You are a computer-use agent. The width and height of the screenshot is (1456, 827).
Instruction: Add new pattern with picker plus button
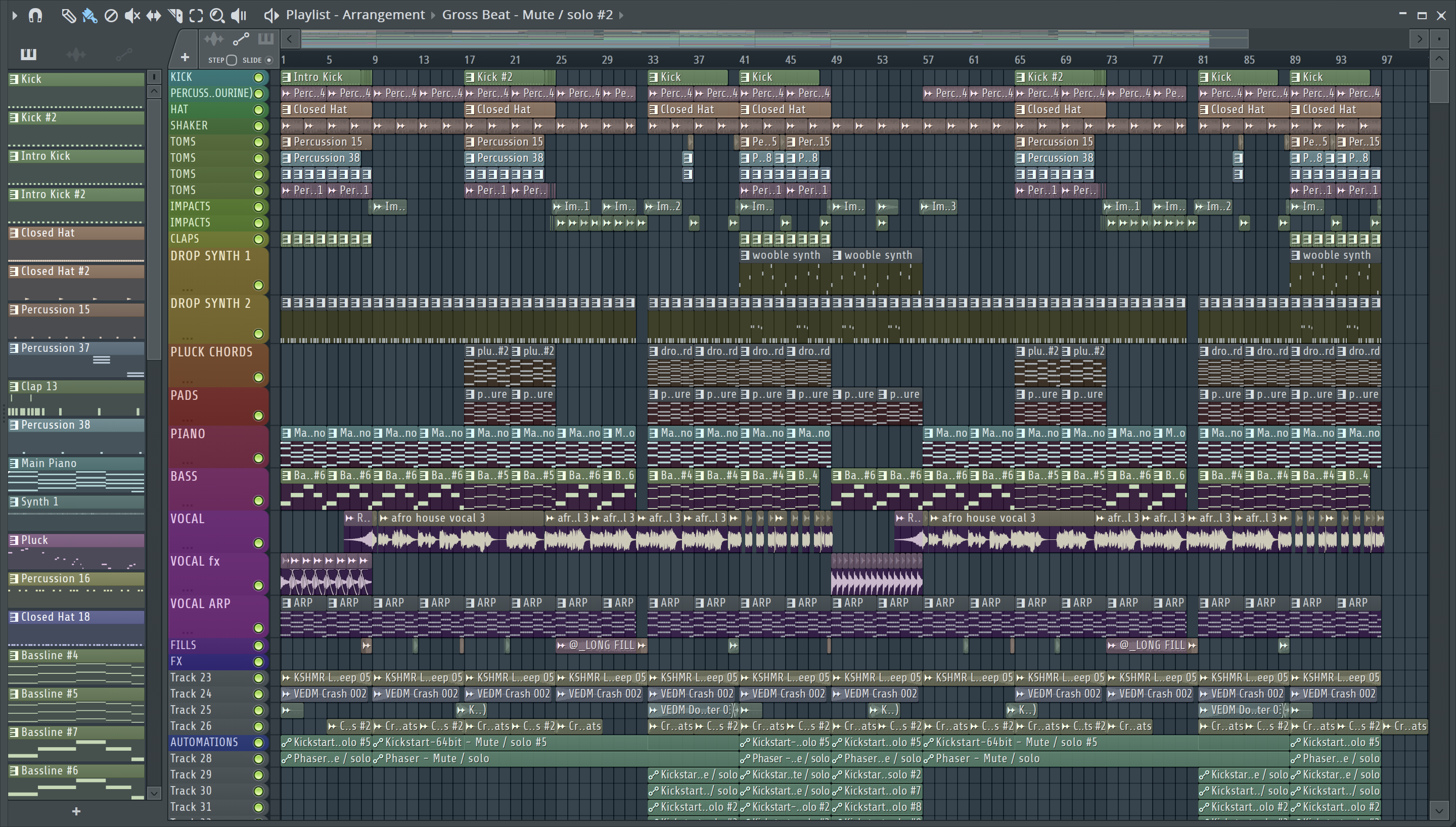[76, 812]
